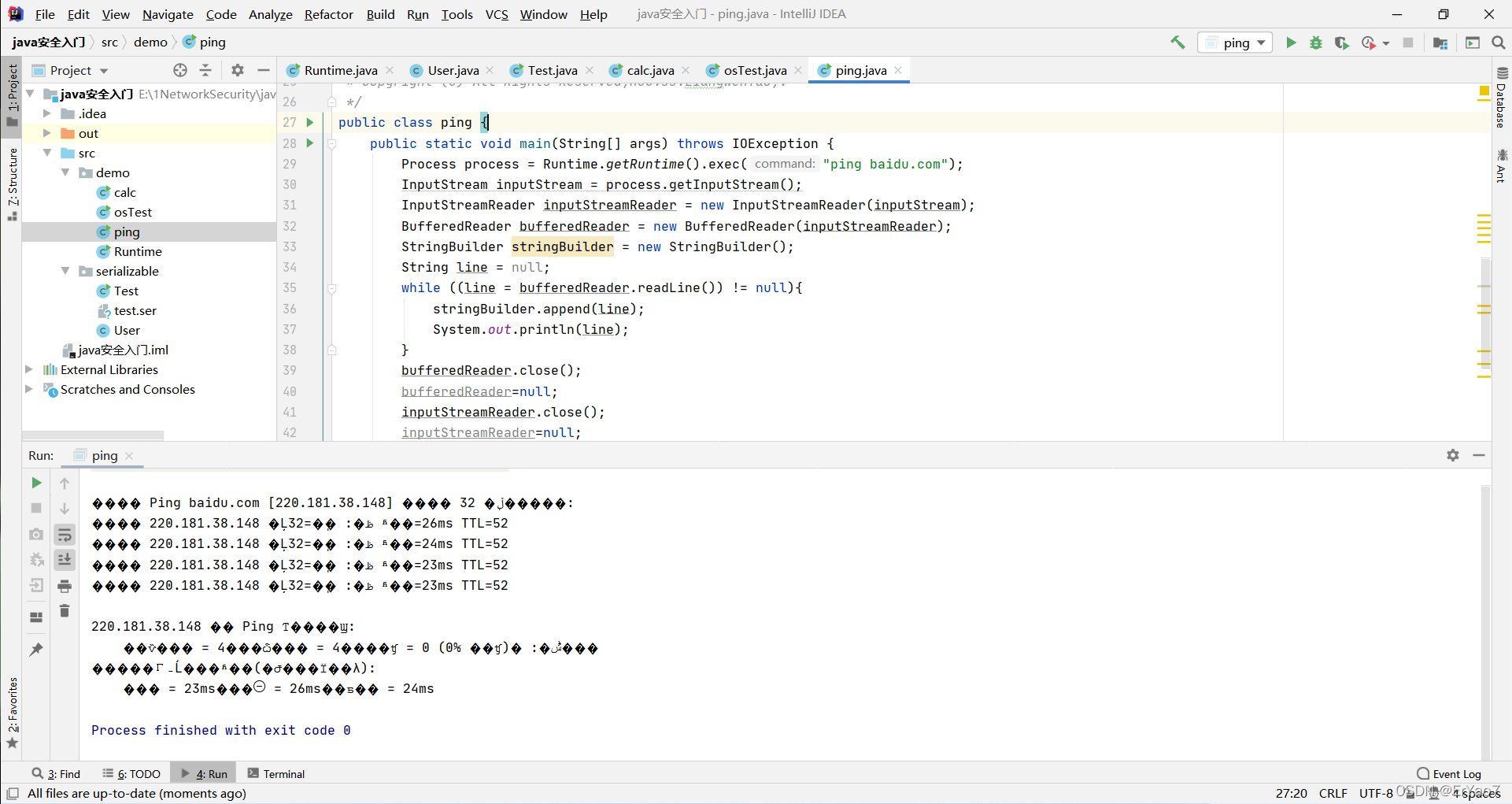Screen dimensions: 1512x804
Task: Expand the External Libraries node
Action: click(x=28, y=369)
